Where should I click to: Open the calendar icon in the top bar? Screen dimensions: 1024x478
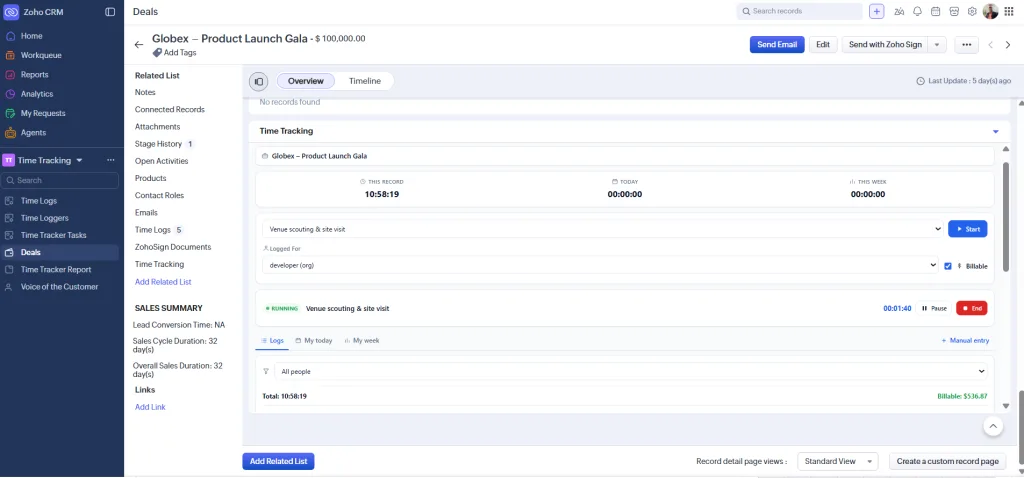935,11
